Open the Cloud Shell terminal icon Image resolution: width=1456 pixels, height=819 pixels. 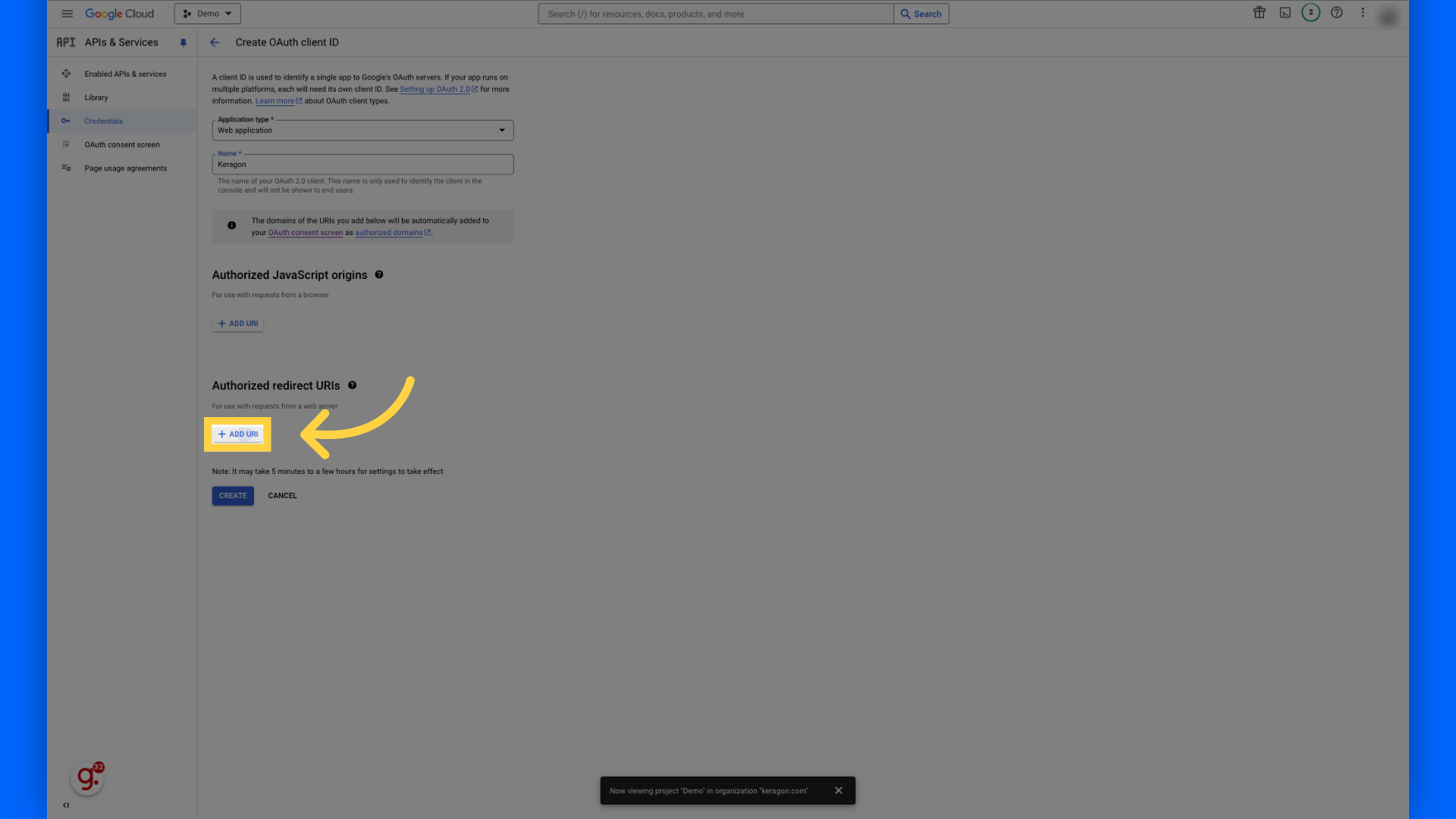pos(1285,13)
